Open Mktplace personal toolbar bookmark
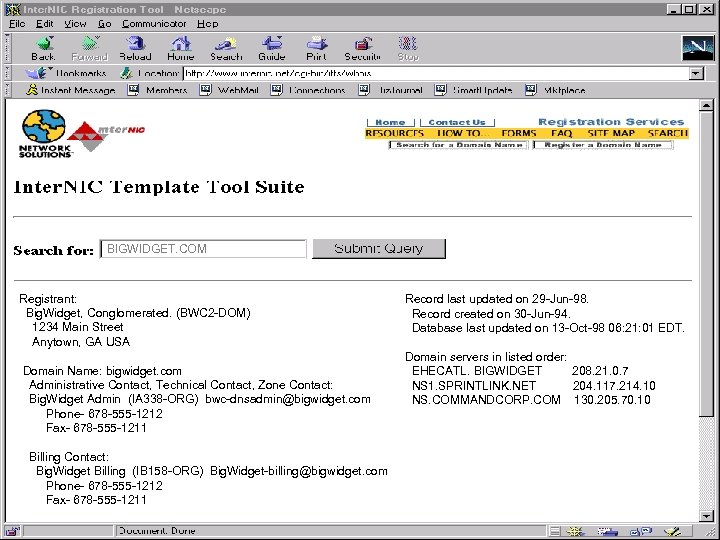This screenshot has height=540, width=720. pos(556,90)
